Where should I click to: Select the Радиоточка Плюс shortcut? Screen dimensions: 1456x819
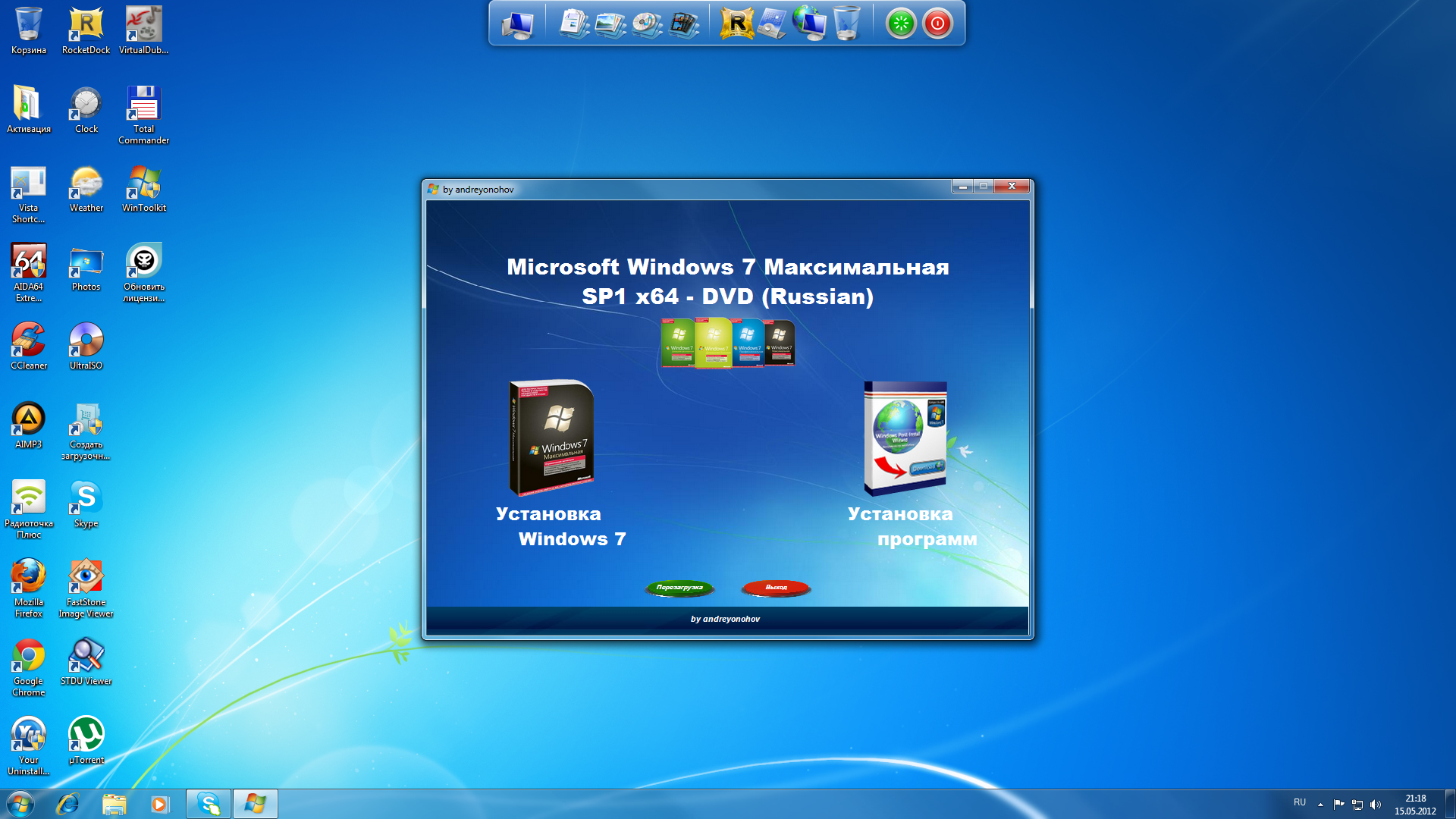pyautogui.click(x=29, y=510)
